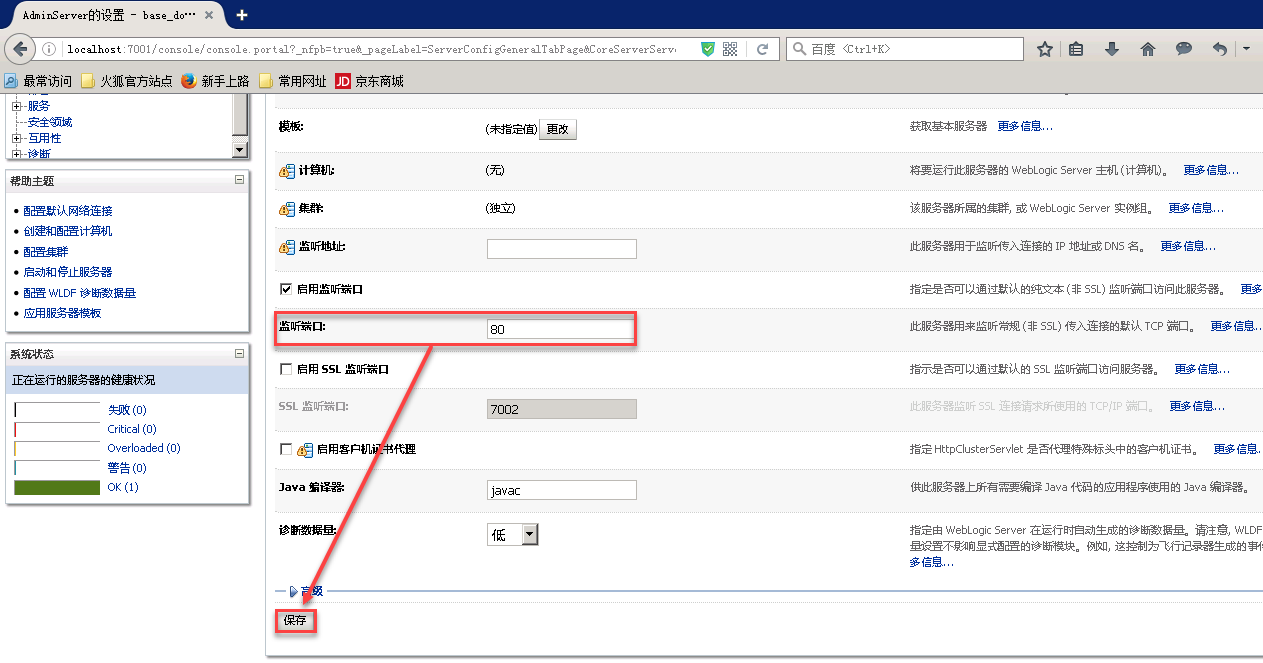
Task: Close the AdminServer settings tab
Action: click(x=211, y=15)
